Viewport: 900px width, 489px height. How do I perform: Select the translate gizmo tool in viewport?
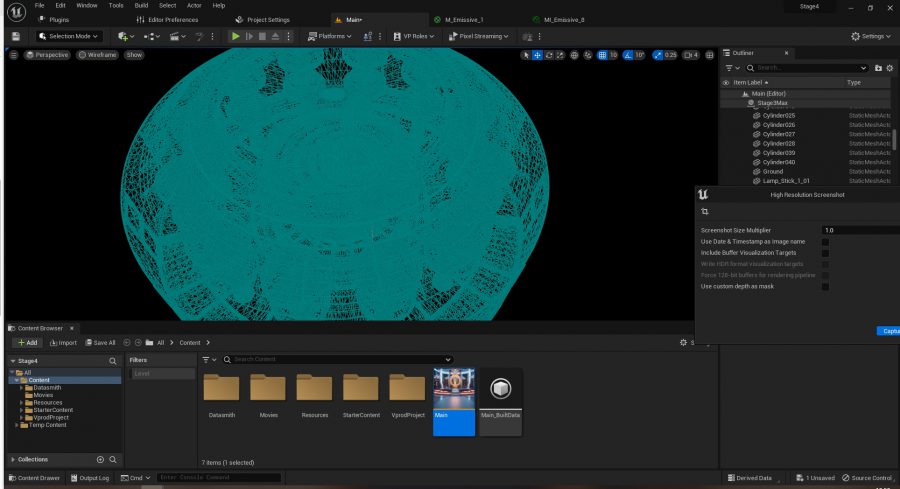point(537,55)
